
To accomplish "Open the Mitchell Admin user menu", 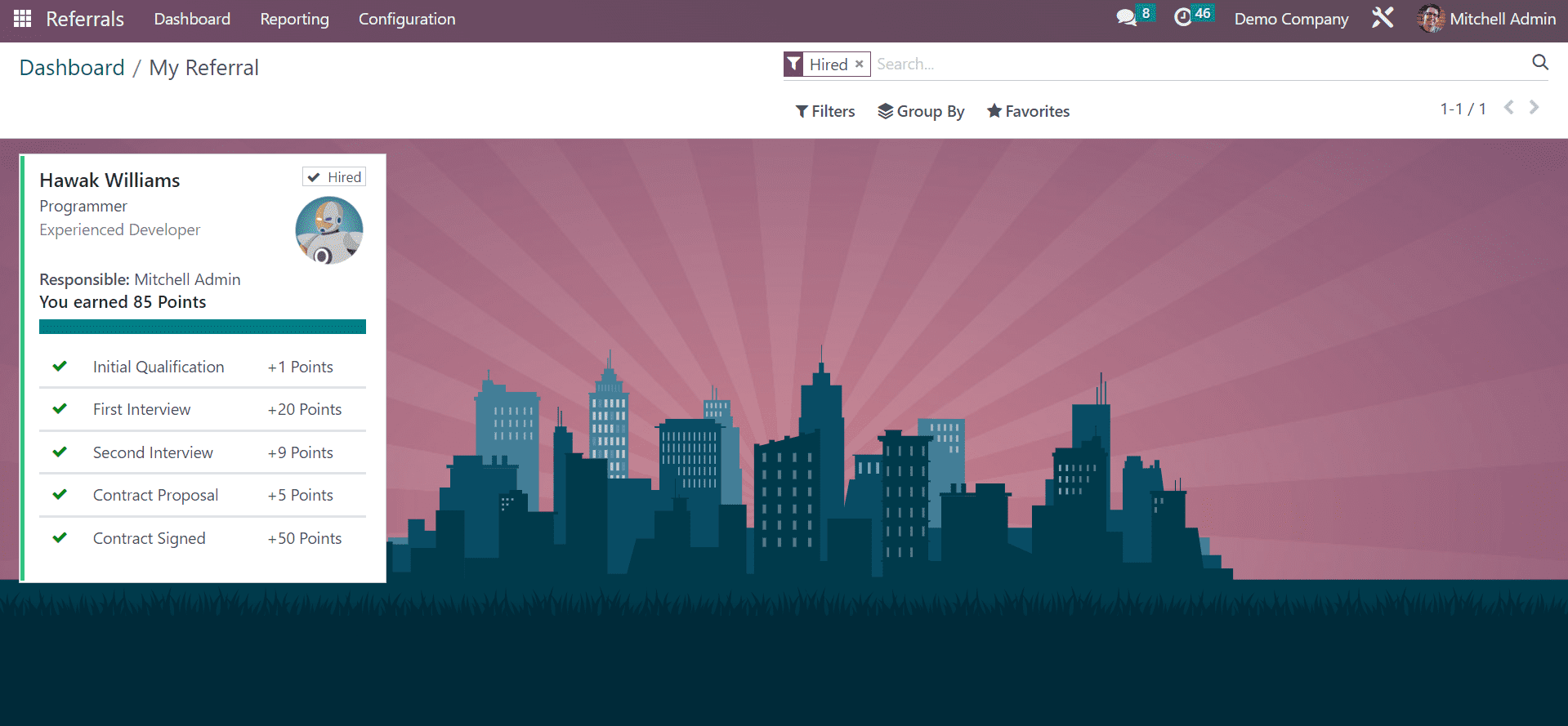I will coord(1487,19).
